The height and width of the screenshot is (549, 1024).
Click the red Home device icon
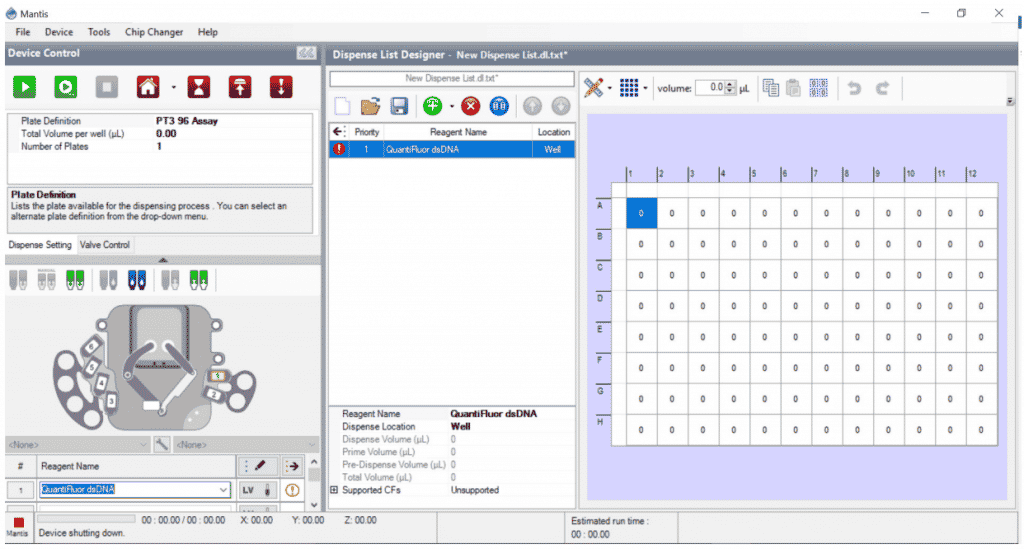pyautogui.click(x=148, y=87)
